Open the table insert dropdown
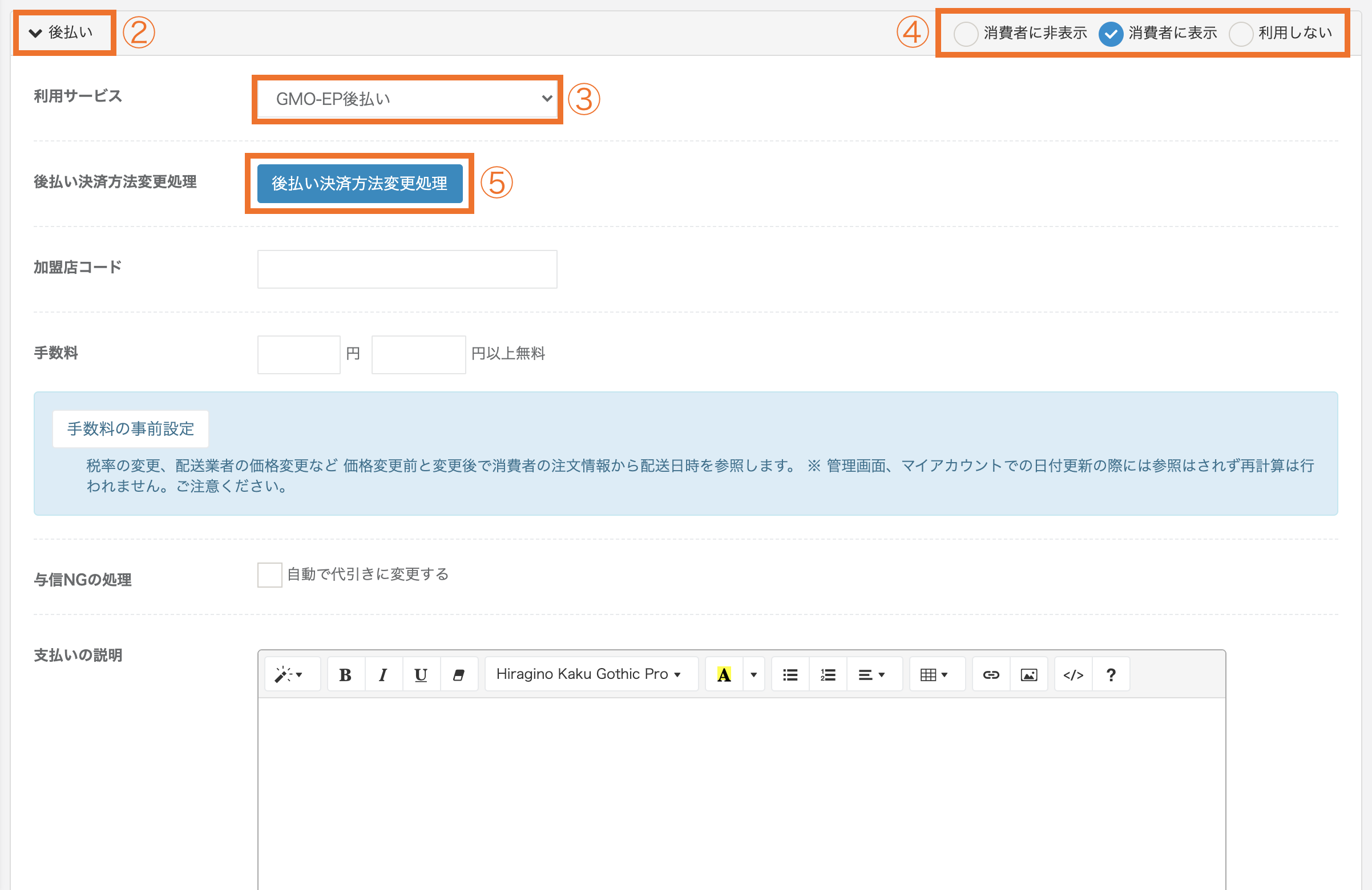This screenshot has width=1372, height=890. [933, 674]
